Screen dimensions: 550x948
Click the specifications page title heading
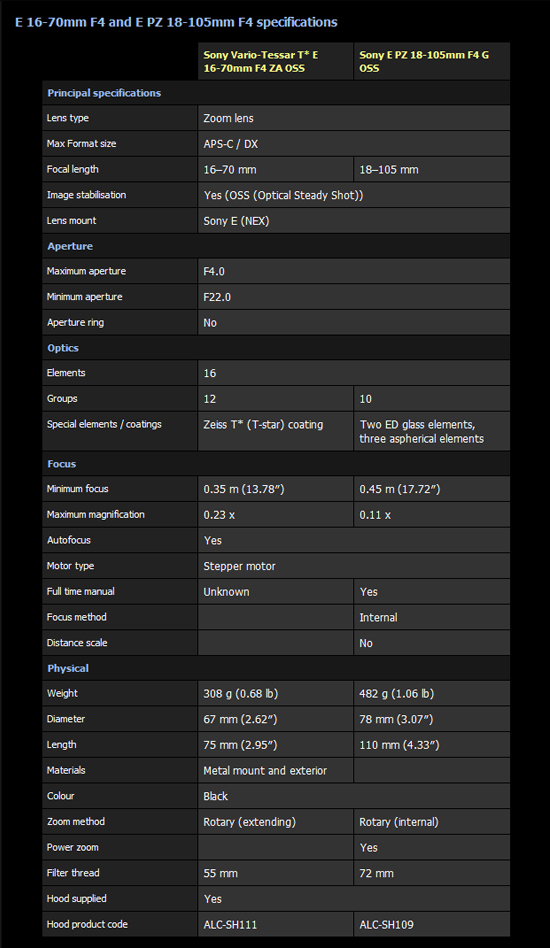[176, 22]
